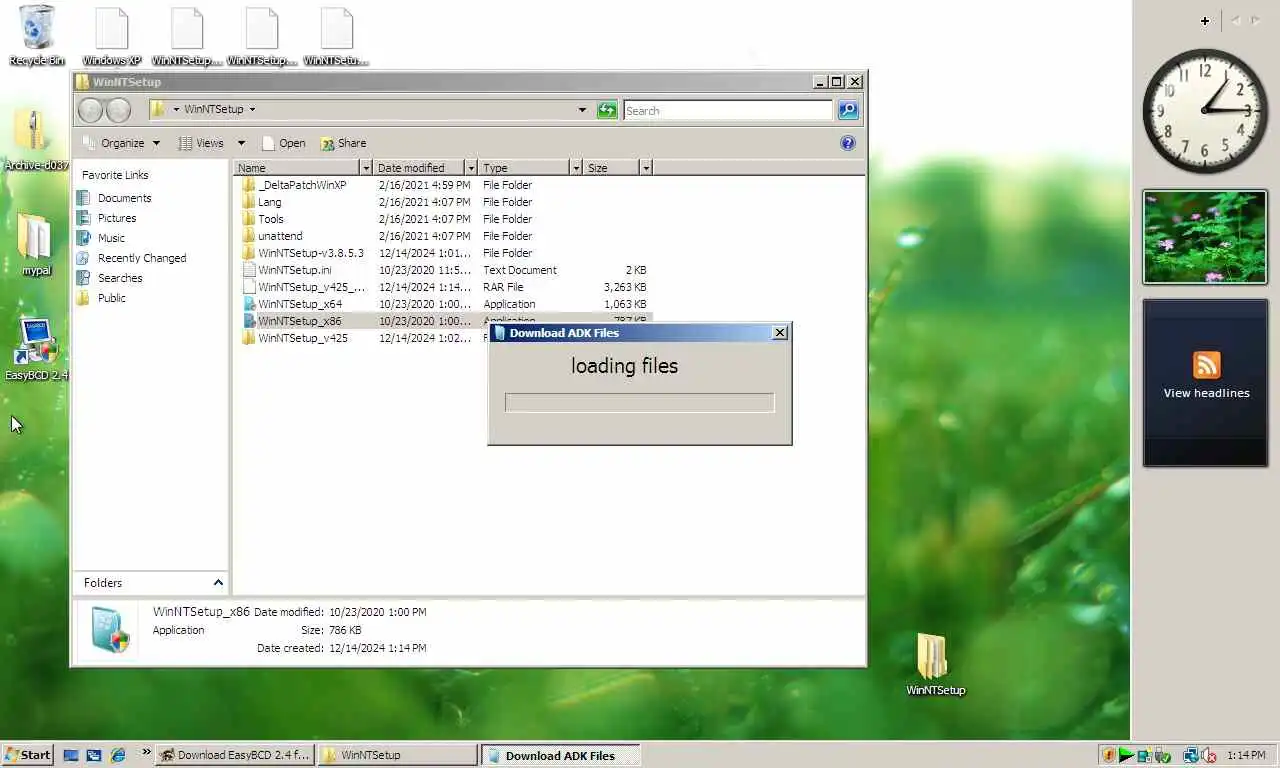Expand the Size column filter dropdown
The height and width of the screenshot is (768, 1280).
(646, 168)
